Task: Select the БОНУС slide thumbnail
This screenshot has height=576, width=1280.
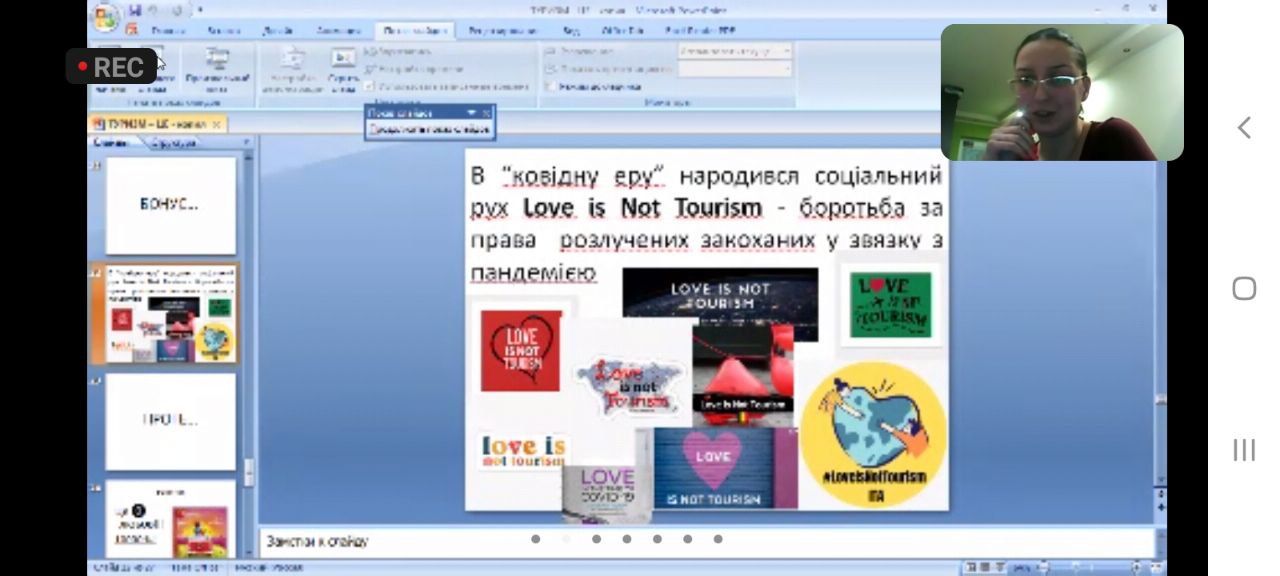Action: pyautogui.click(x=171, y=205)
